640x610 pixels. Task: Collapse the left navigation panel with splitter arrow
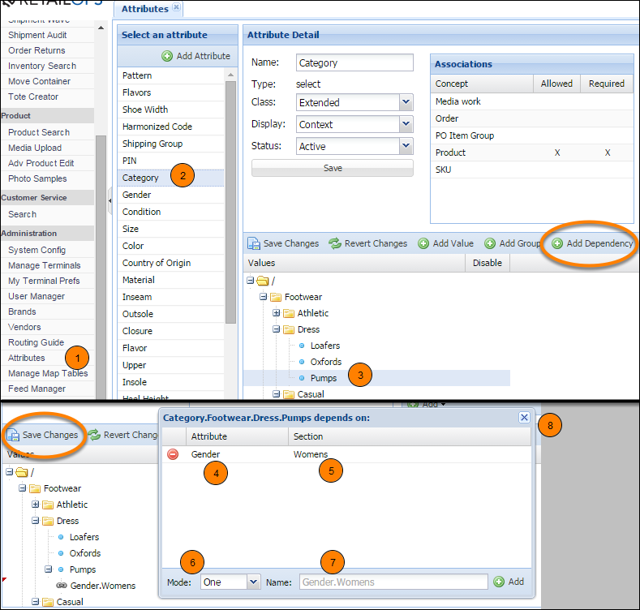[110, 201]
